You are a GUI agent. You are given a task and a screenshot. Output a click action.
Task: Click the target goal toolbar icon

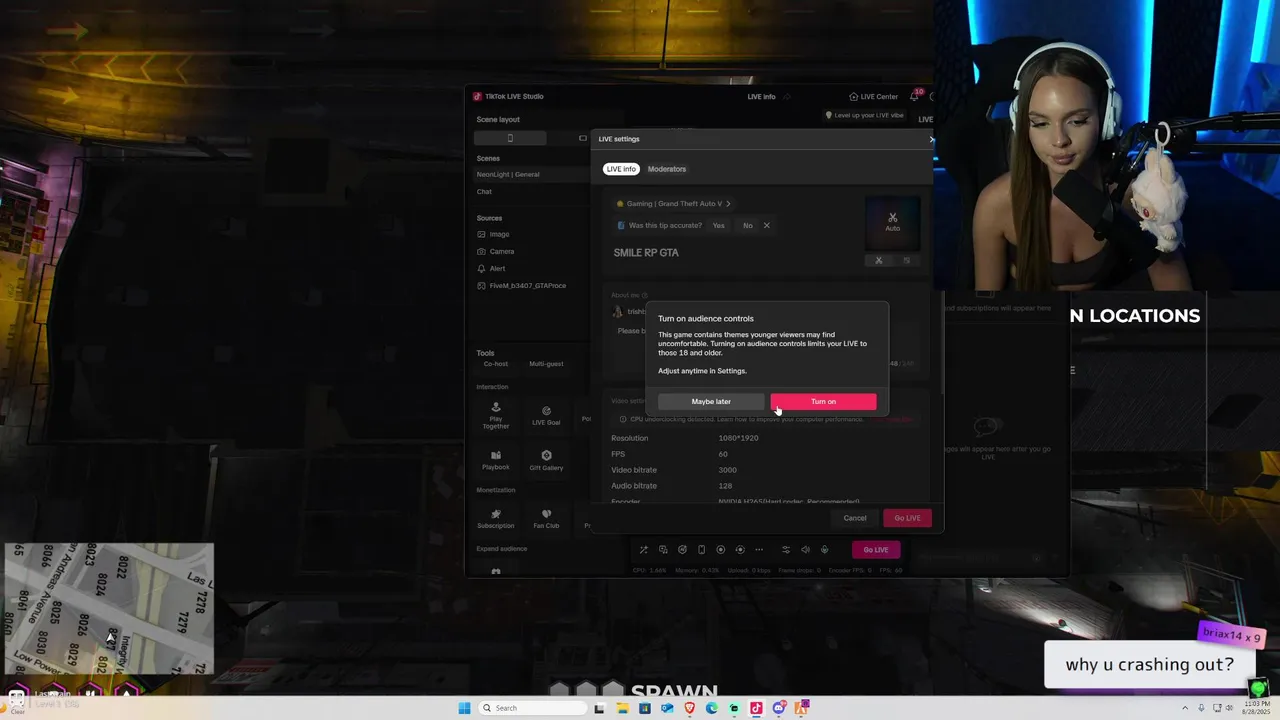(682, 549)
